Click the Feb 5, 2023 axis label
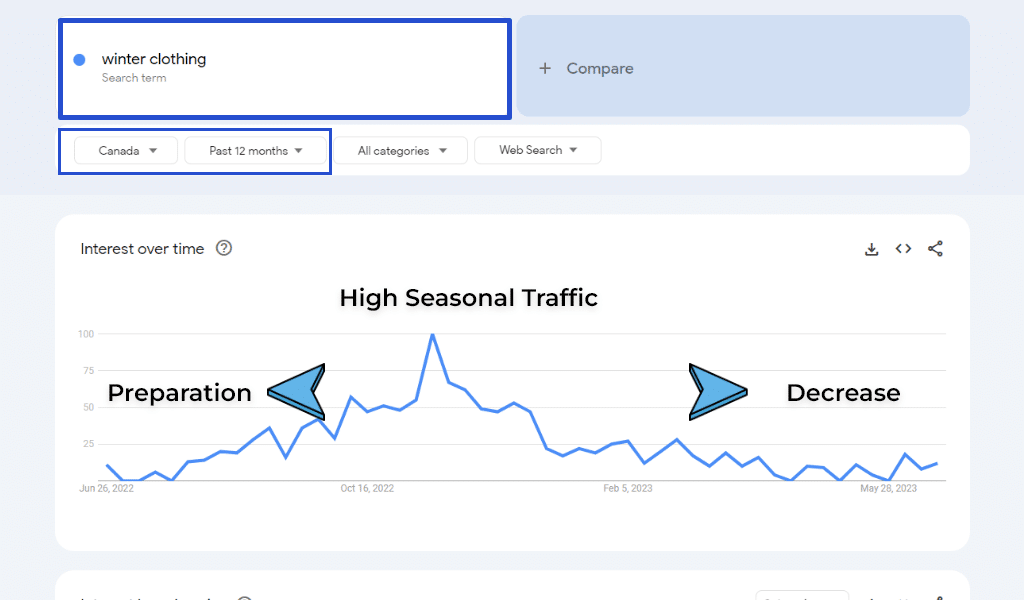This screenshot has height=600, width=1024. tap(628, 488)
